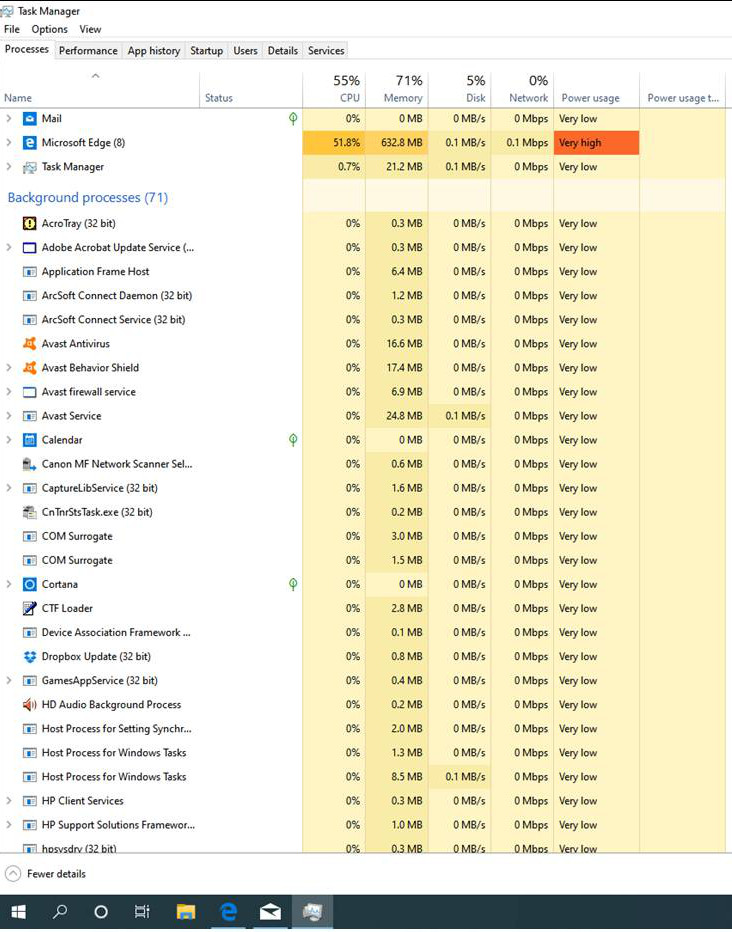Click the Cortana circle icon

tap(29, 584)
